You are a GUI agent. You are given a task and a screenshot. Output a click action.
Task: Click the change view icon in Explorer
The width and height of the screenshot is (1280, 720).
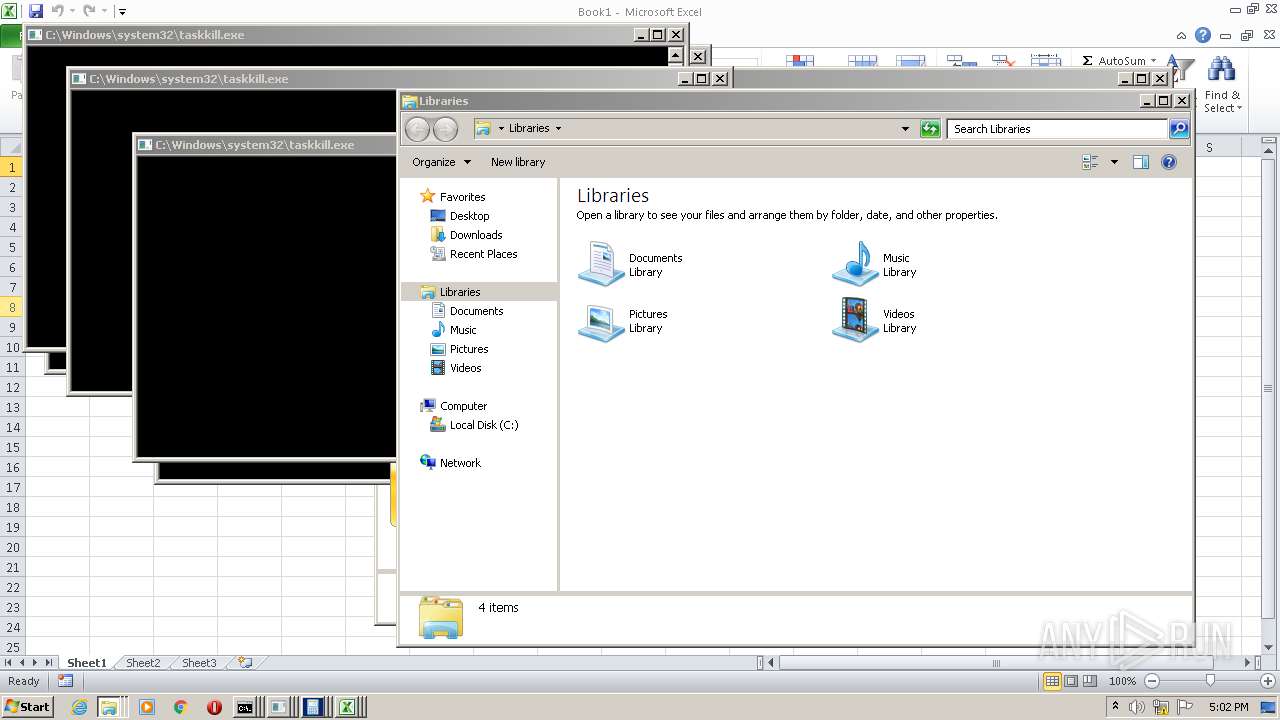[1091, 162]
